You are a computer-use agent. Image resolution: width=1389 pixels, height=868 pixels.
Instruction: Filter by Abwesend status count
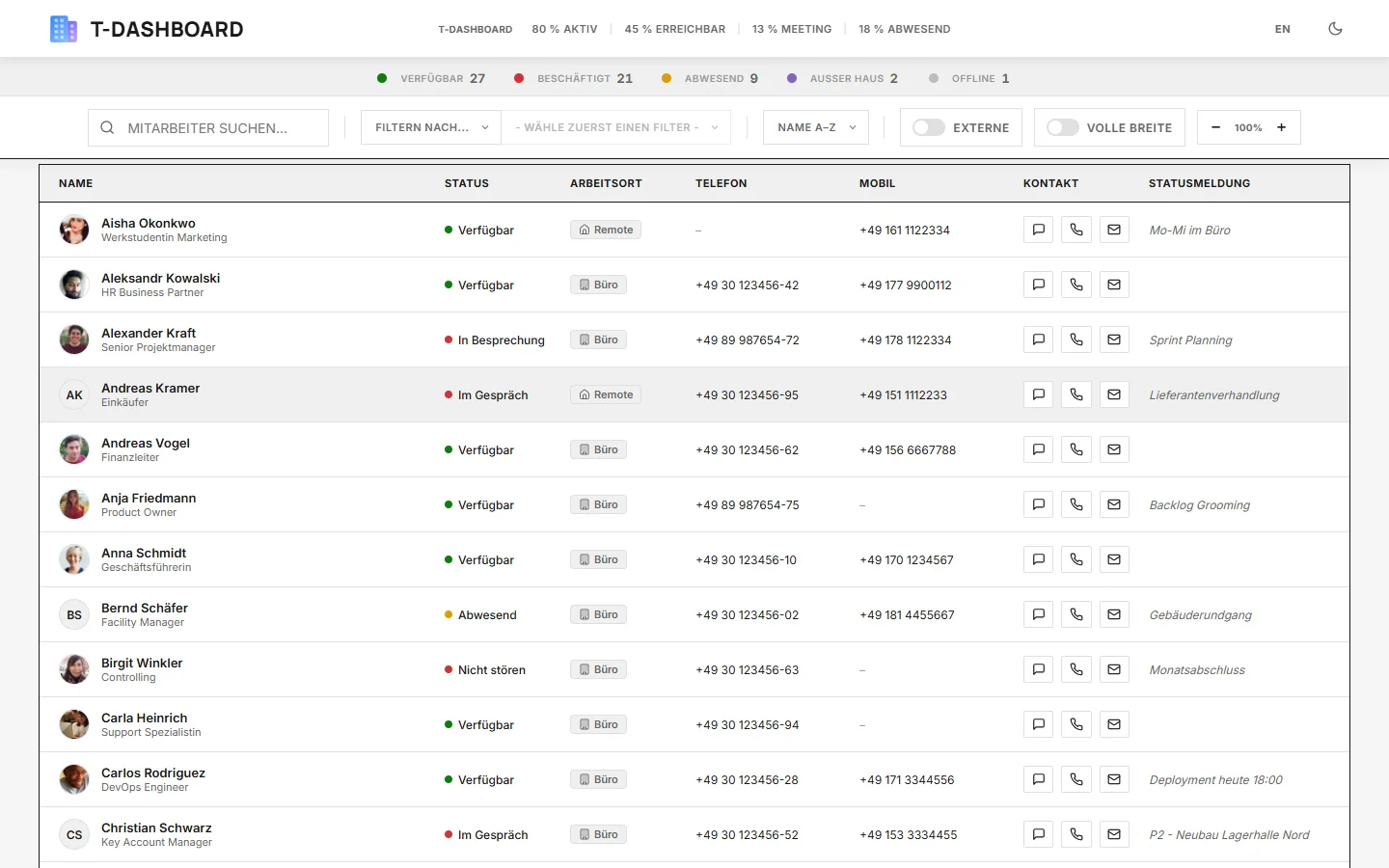[710, 78]
